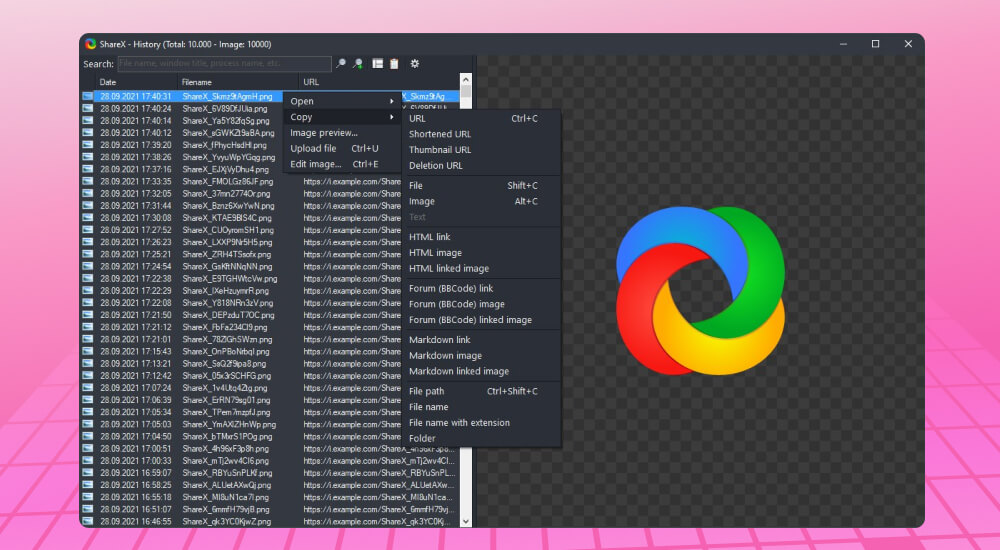The image size is (1000, 550).
Task: Click file icon beside ShareX_37mn2774Or.png
Action: click(x=87, y=193)
